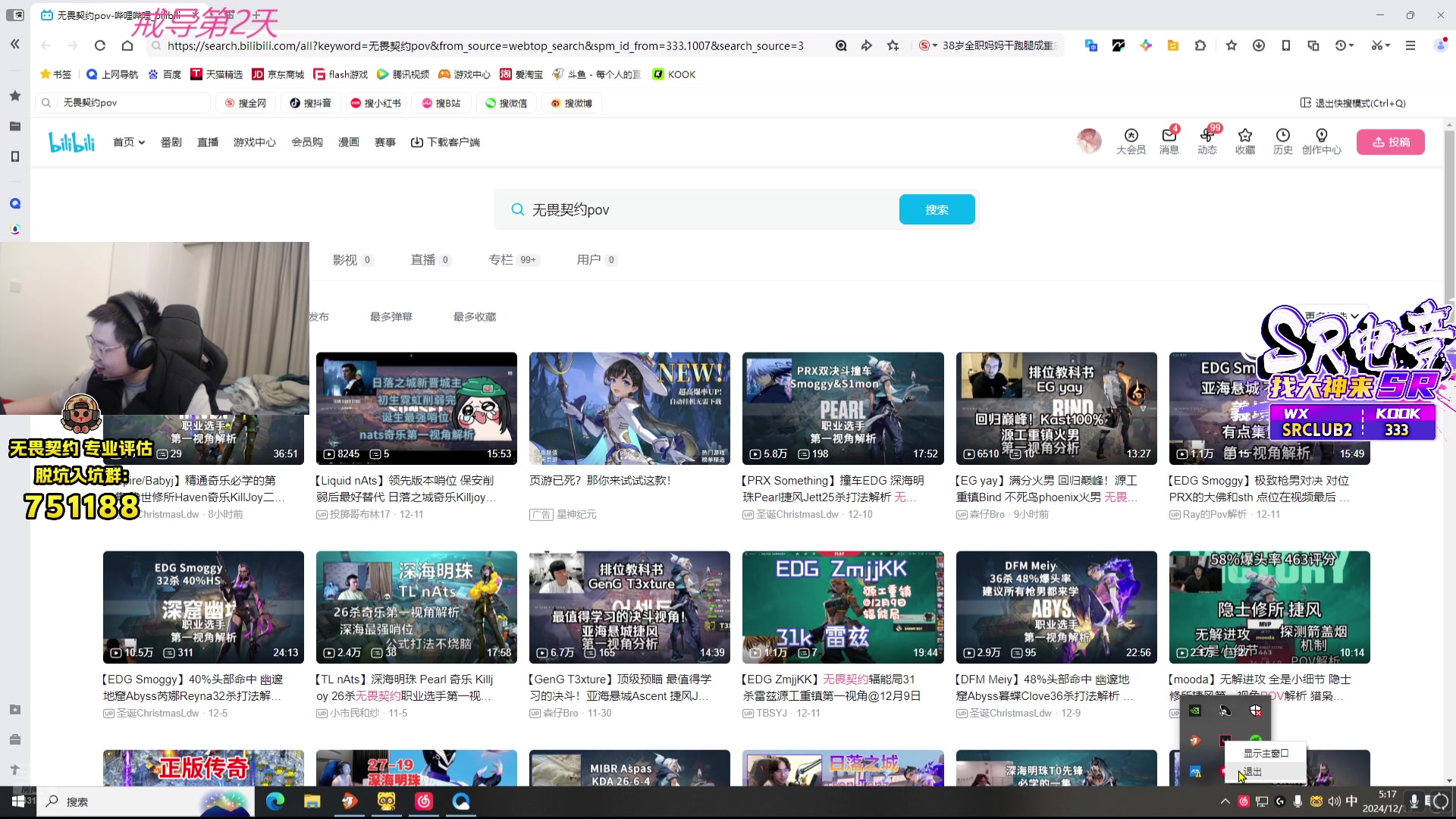Open the 动态 feed icon
This screenshot has height=819, width=1456.
pyautogui.click(x=1207, y=141)
